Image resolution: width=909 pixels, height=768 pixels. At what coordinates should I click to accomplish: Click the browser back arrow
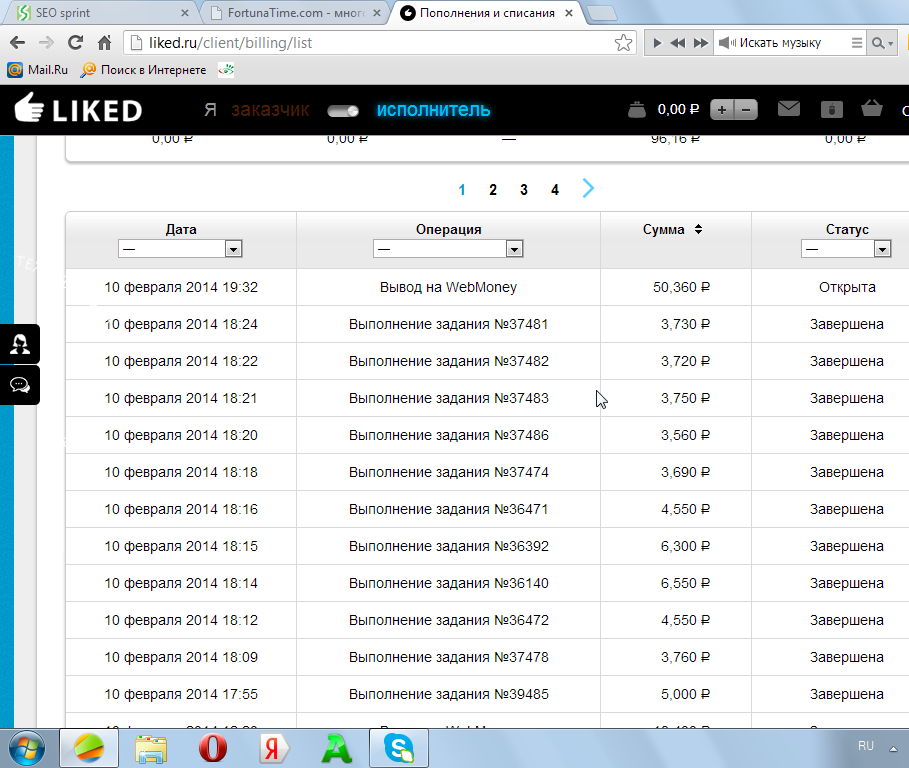[18, 42]
